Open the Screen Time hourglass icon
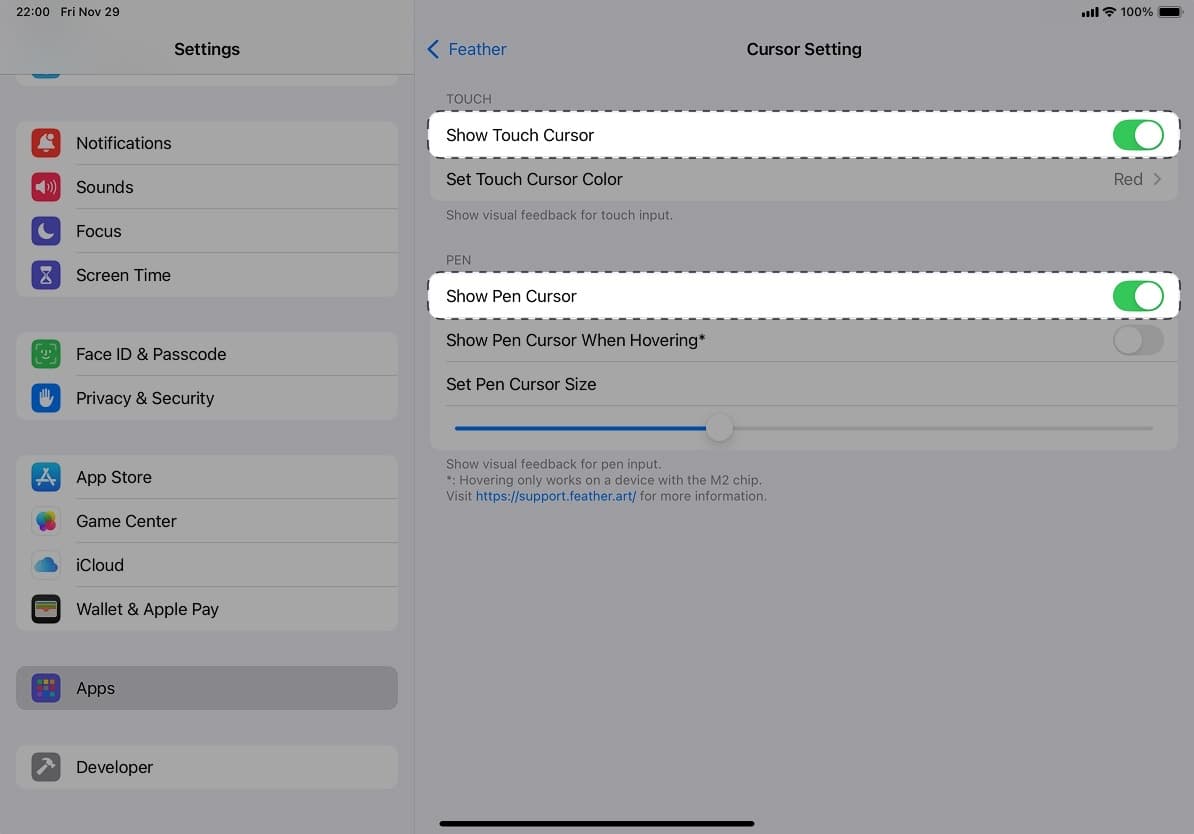 pos(46,275)
